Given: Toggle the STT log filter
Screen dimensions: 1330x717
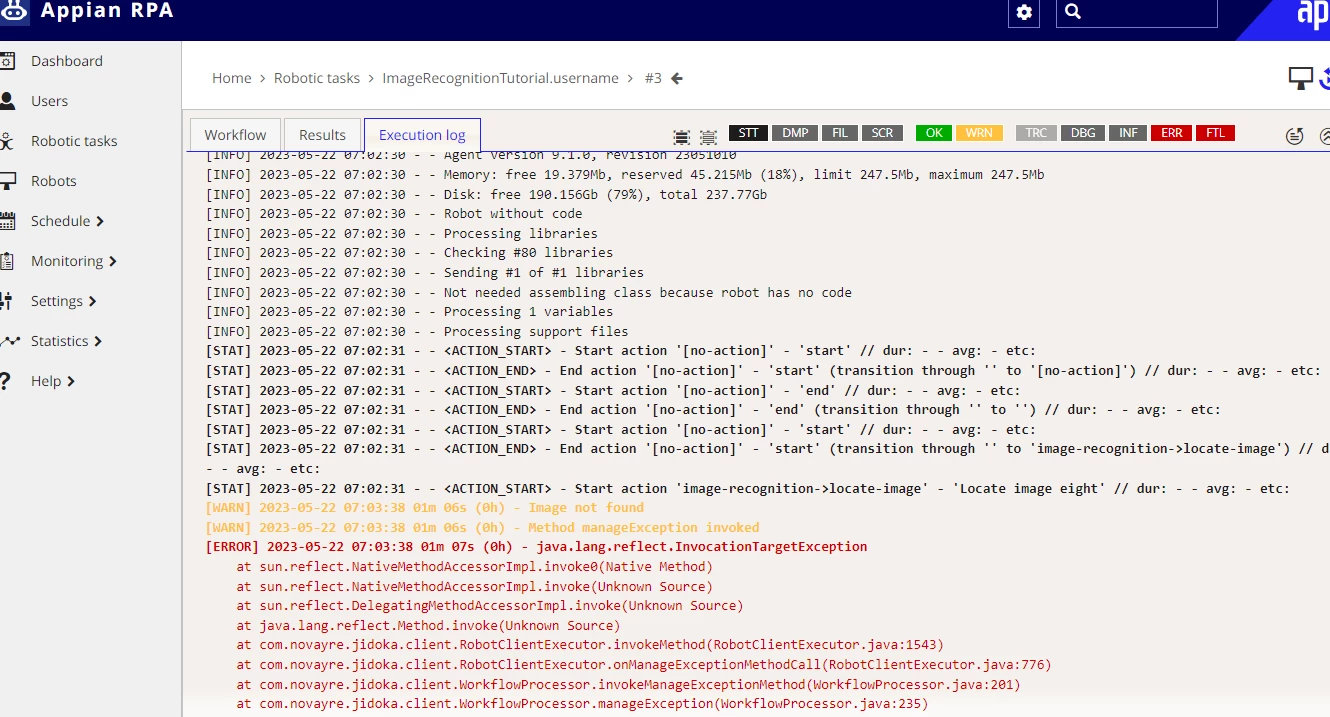Looking at the screenshot, I should (748, 133).
